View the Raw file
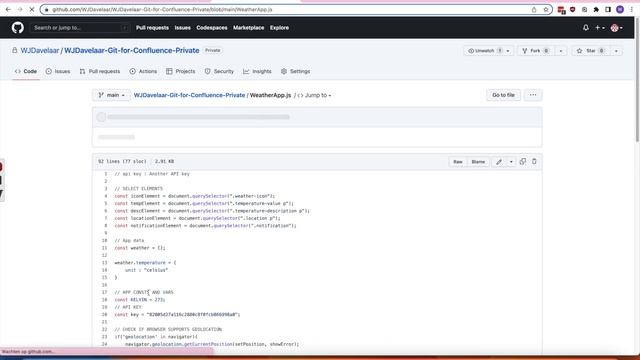 pos(458,162)
